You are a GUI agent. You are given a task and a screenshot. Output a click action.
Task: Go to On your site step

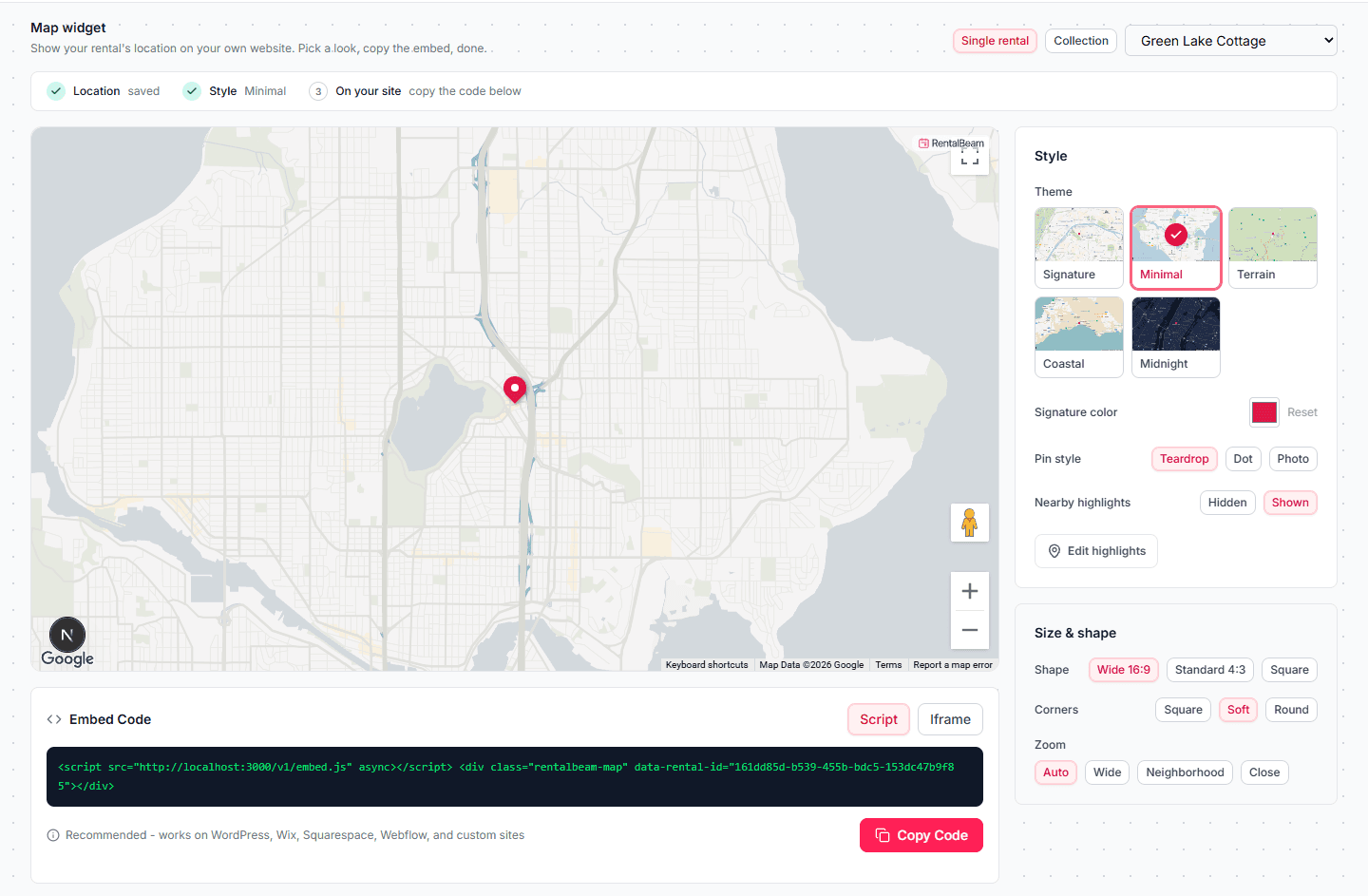pyautogui.click(x=415, y=91)
